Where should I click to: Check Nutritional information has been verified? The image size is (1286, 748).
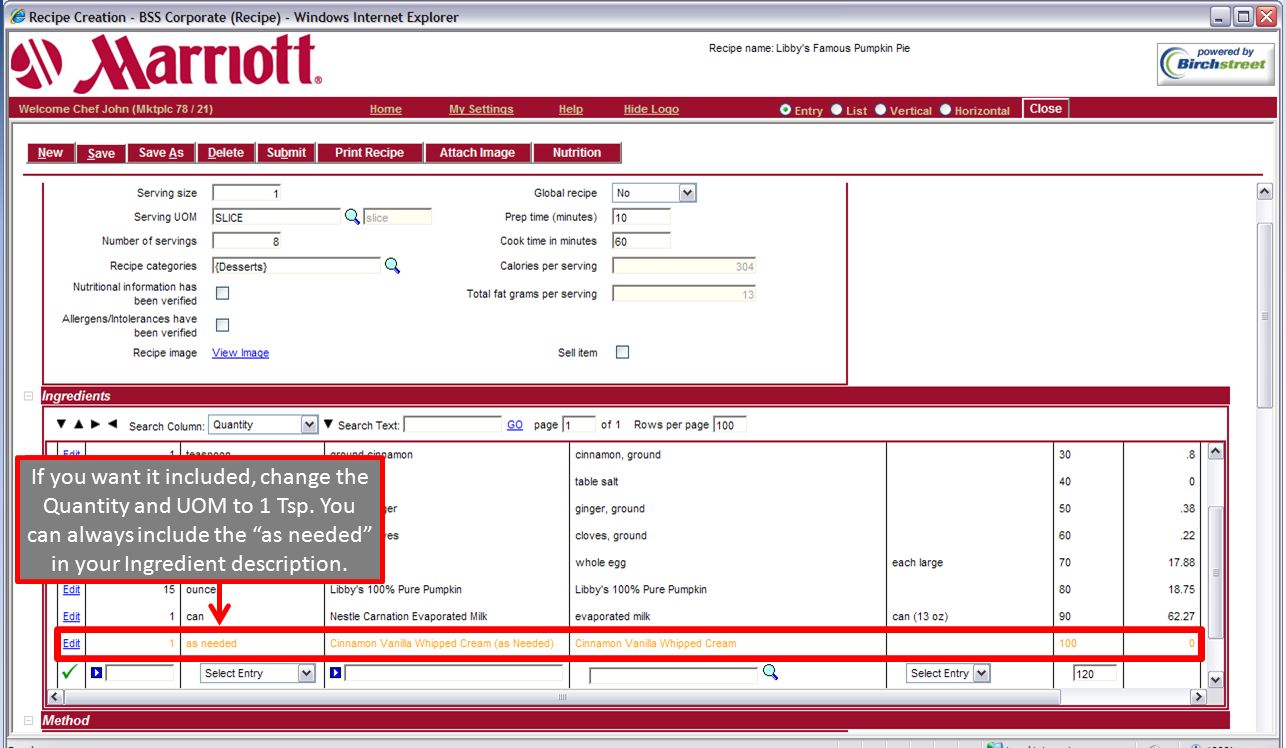223,293
